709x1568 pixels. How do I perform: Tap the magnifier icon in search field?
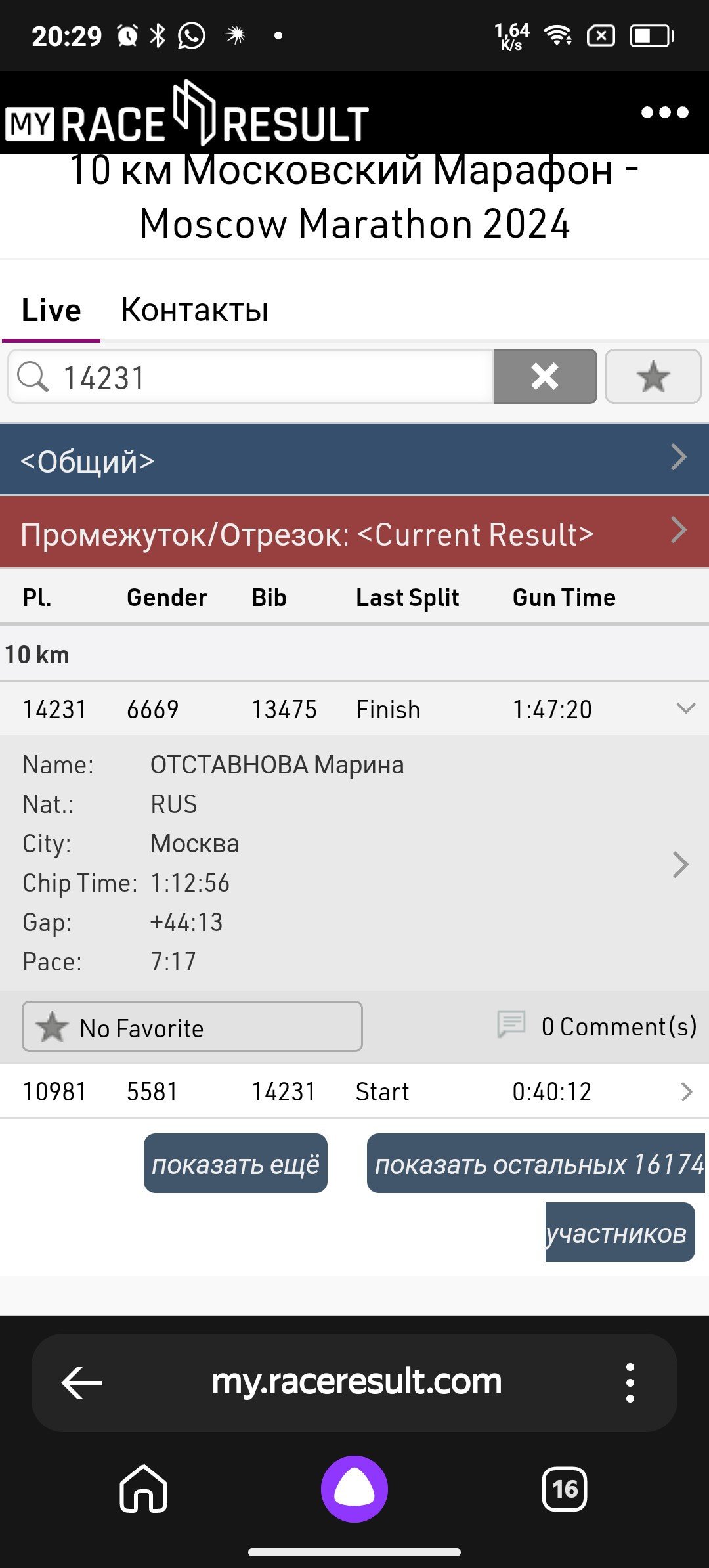33,377
